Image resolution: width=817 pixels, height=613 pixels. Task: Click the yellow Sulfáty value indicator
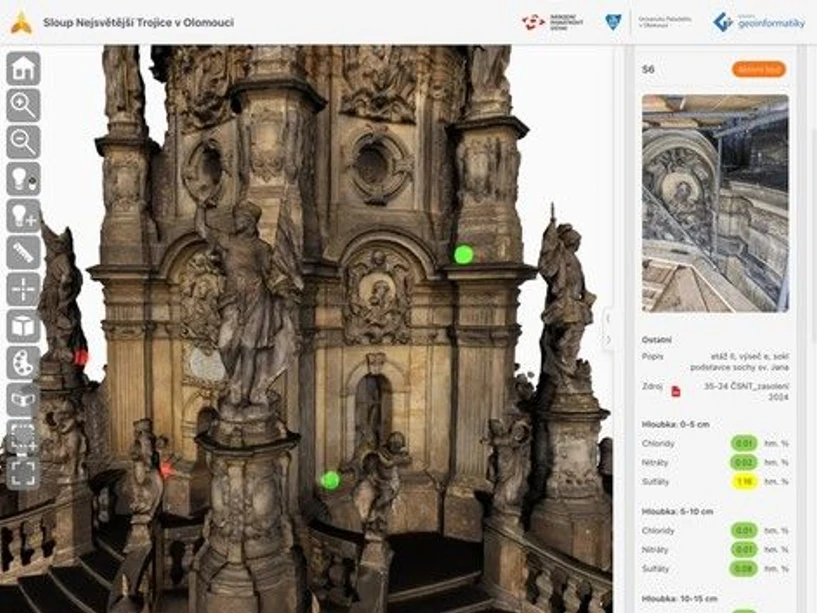[743, 481]
